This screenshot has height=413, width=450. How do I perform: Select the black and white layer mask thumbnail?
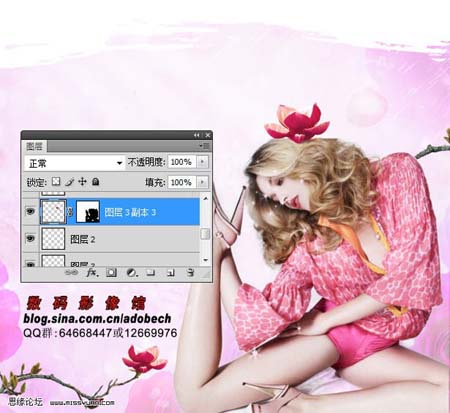point(88,212)
